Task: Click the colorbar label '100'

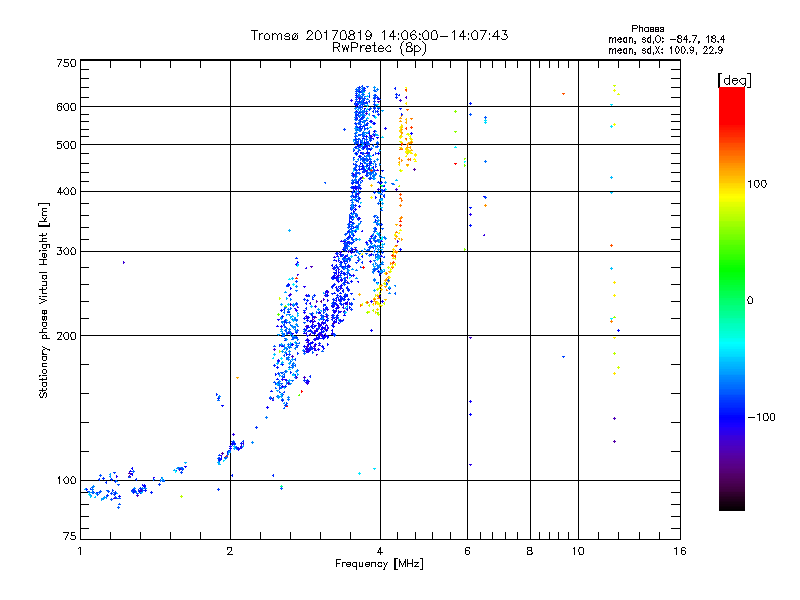Action: (x=757, y=184)
